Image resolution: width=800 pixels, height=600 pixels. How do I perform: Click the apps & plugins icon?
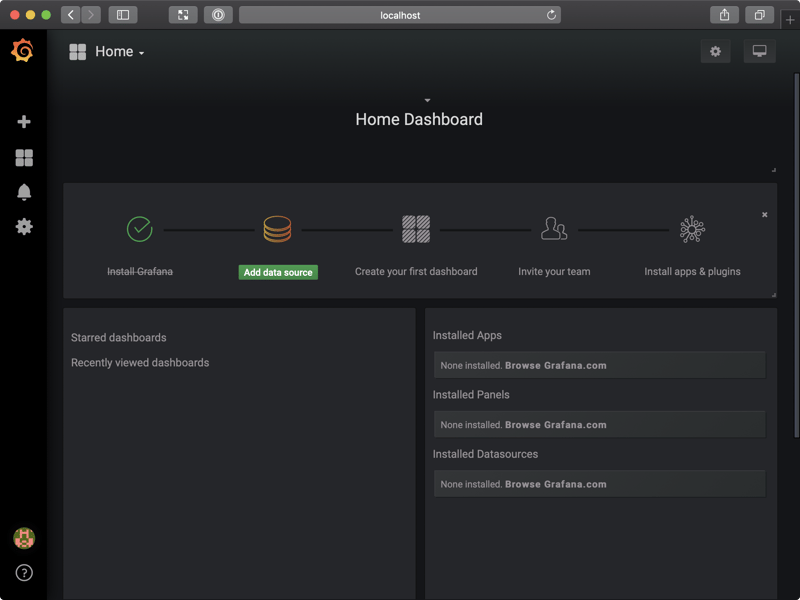click(692, 229)
